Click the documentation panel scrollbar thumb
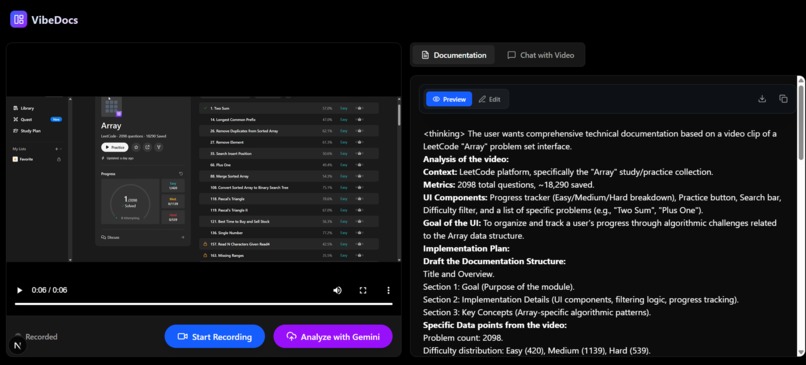Screen dimensions: 806x365 (800, 122)
